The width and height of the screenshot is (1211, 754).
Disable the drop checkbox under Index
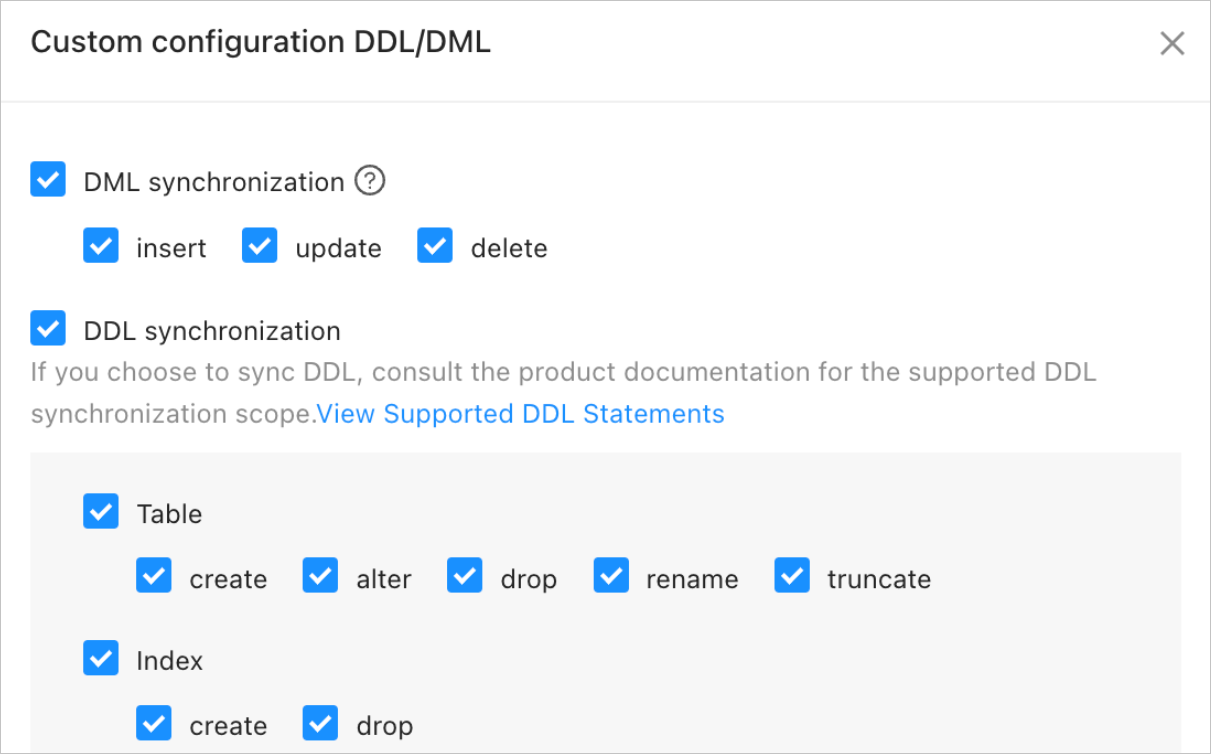320,723
